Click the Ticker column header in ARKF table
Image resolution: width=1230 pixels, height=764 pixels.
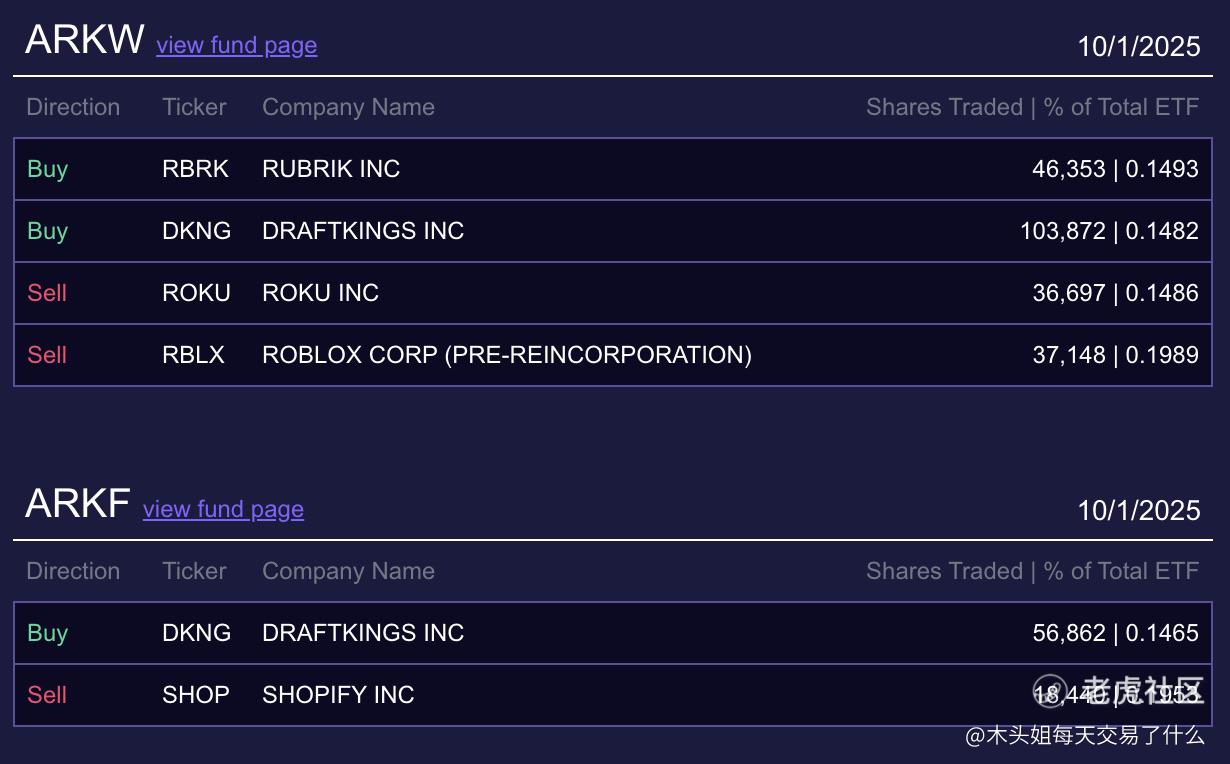click(194, 571)
